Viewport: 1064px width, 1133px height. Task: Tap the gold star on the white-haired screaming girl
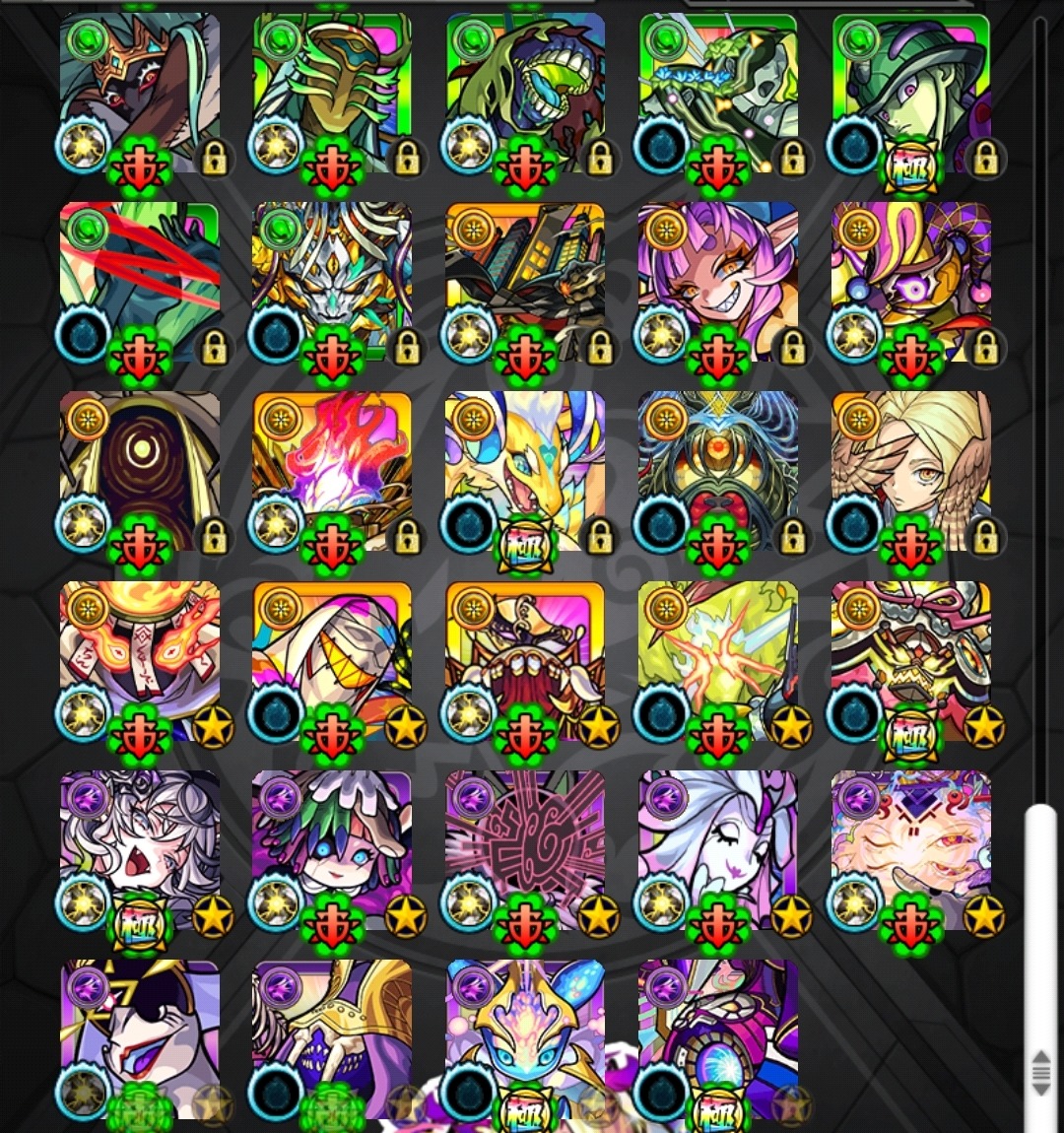(x=213, y=916)
